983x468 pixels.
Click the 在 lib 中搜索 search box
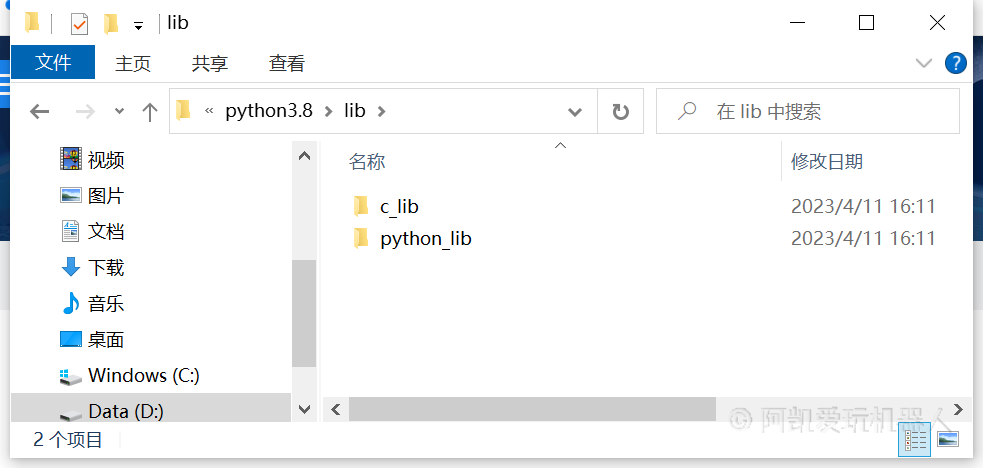(x=807, y=112)
